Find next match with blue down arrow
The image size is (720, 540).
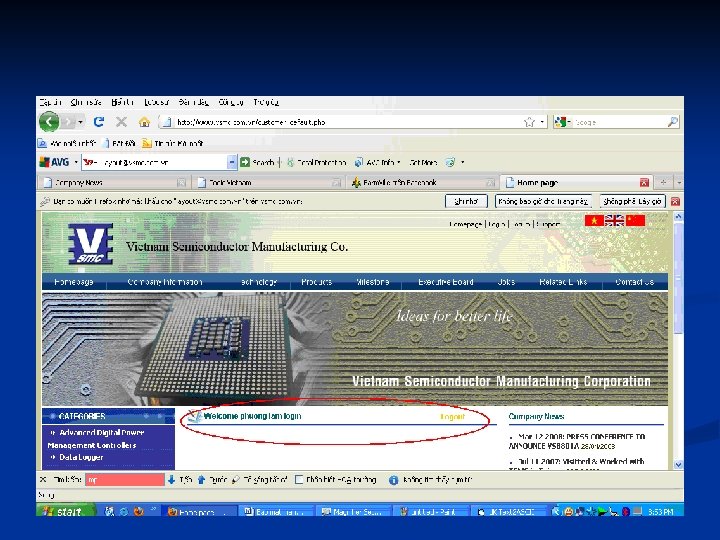[x=171, y=480]
